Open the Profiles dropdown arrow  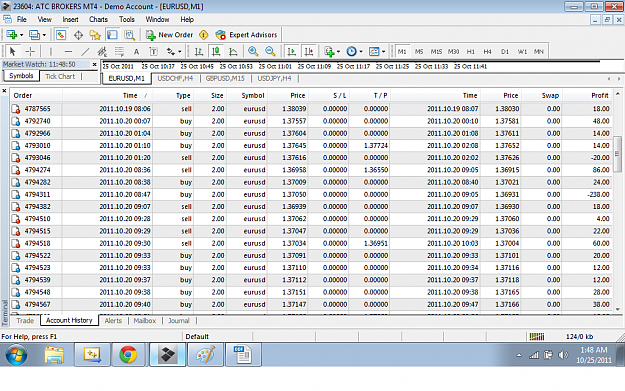pyautogui.click(x=44, y=35)
